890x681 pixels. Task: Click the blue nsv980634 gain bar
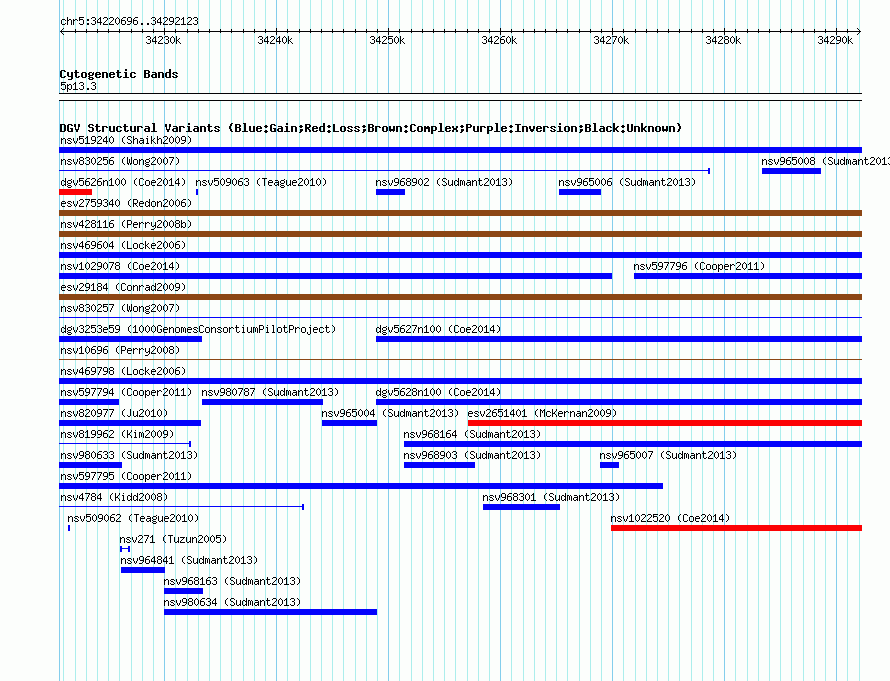(270, 612)
